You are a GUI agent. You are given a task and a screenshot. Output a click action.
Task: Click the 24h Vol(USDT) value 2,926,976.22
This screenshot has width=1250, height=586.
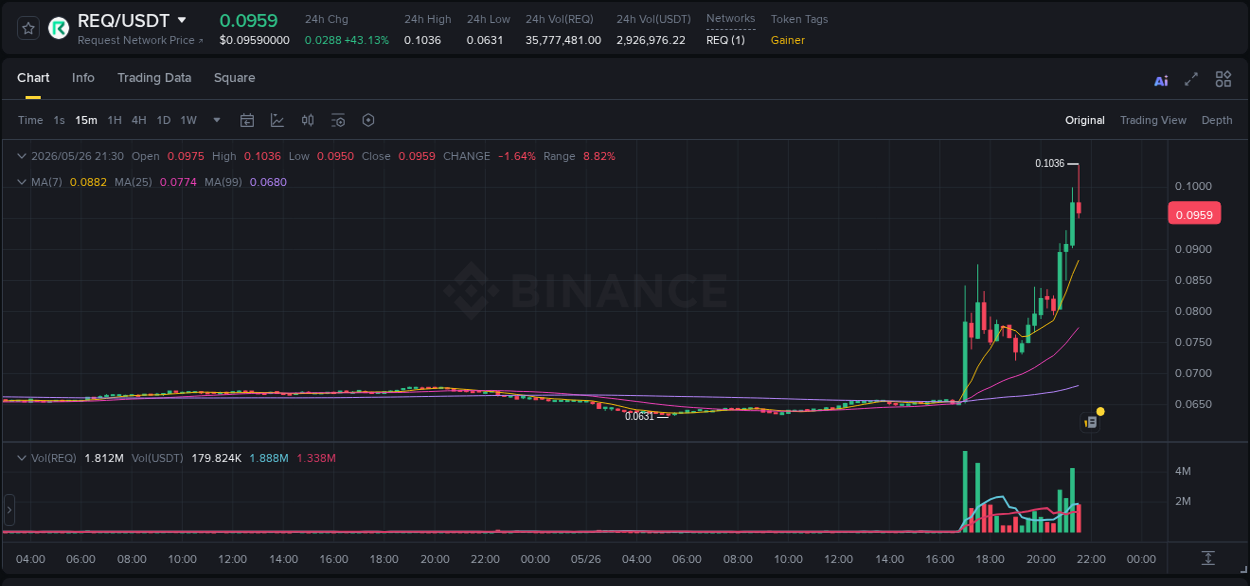(651, 40)
